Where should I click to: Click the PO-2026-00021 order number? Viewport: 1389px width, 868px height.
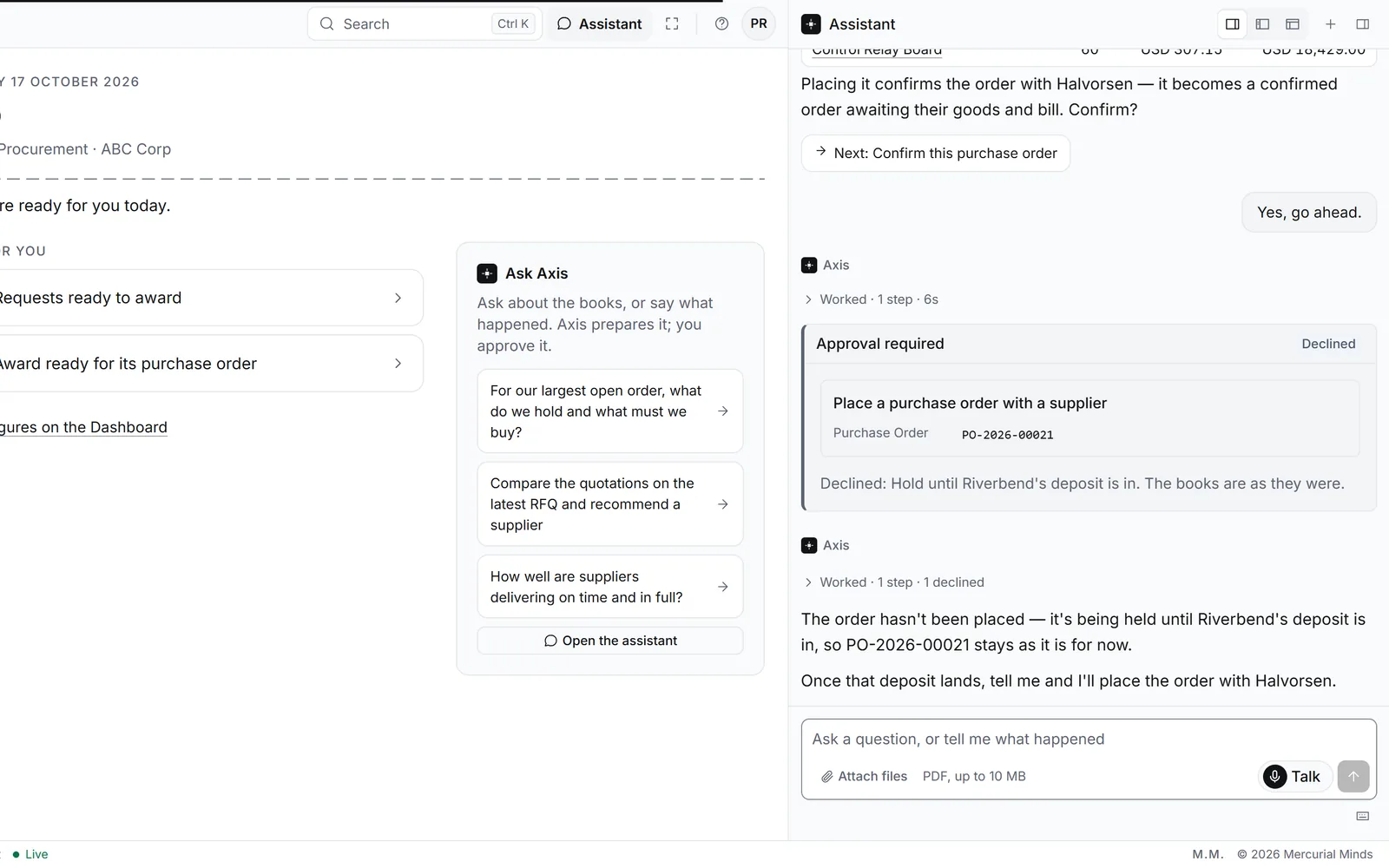1007,435
